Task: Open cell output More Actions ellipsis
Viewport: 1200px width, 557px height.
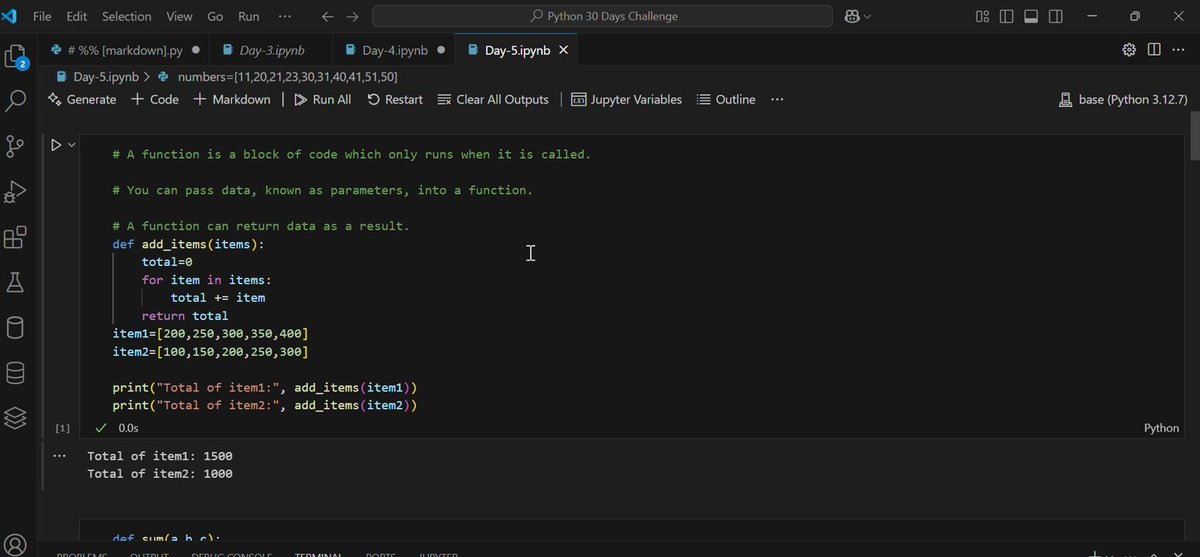Action: [60, 456]
